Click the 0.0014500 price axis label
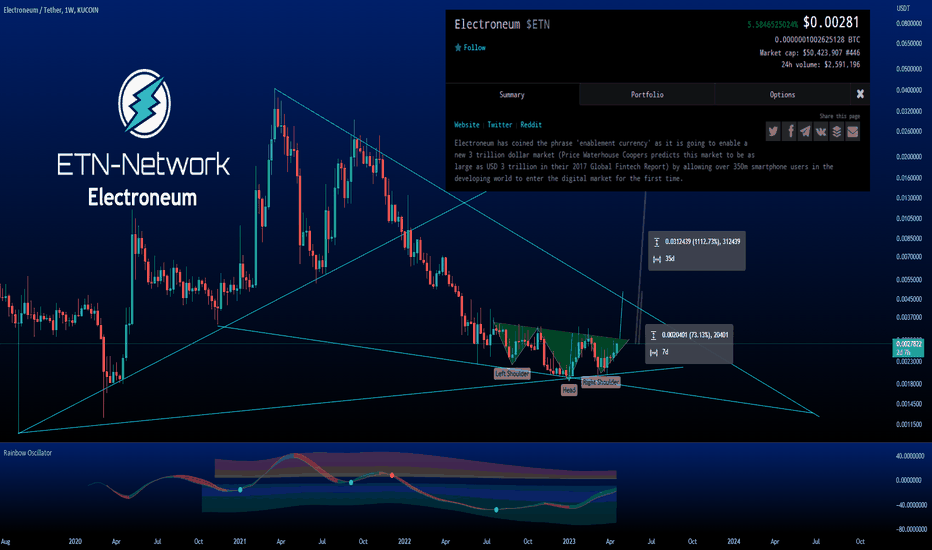932x550 pixels. tap(909, 404)
